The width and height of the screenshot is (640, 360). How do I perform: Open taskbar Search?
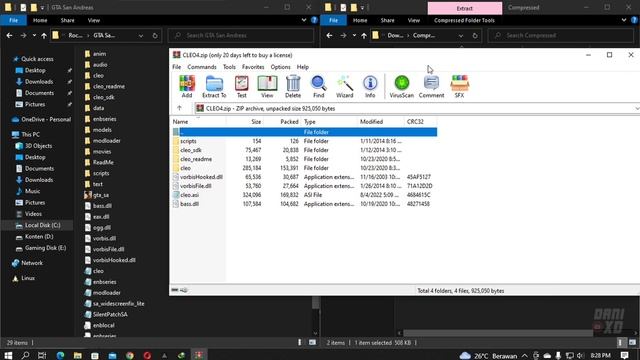[x=25, y=355]
